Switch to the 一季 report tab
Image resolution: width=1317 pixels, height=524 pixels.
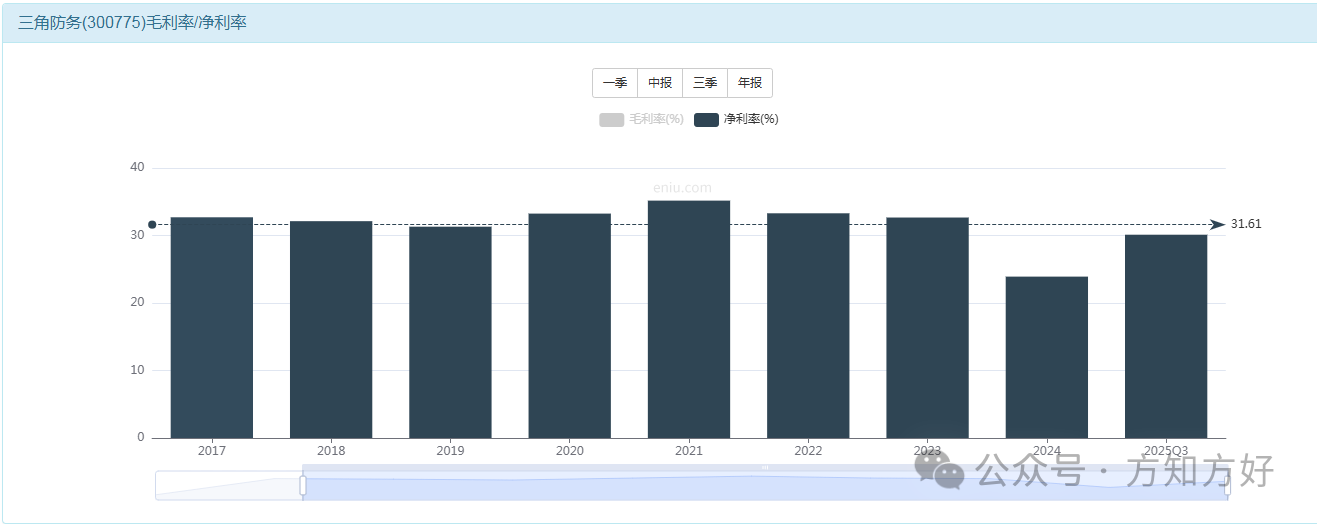click(x=615, y=83)
